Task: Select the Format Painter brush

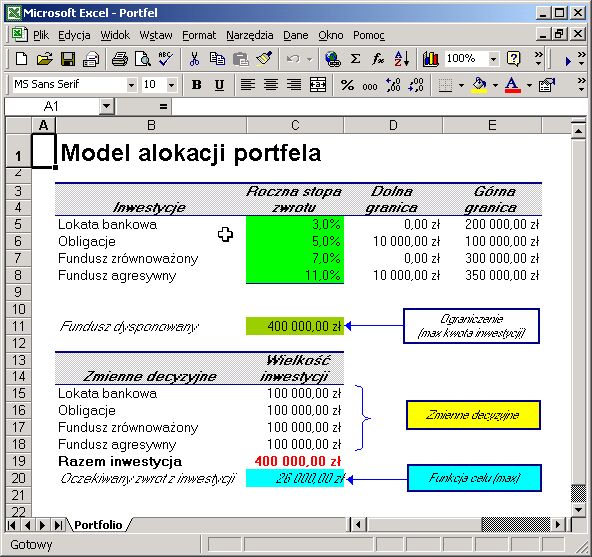Action: point(264,59)
